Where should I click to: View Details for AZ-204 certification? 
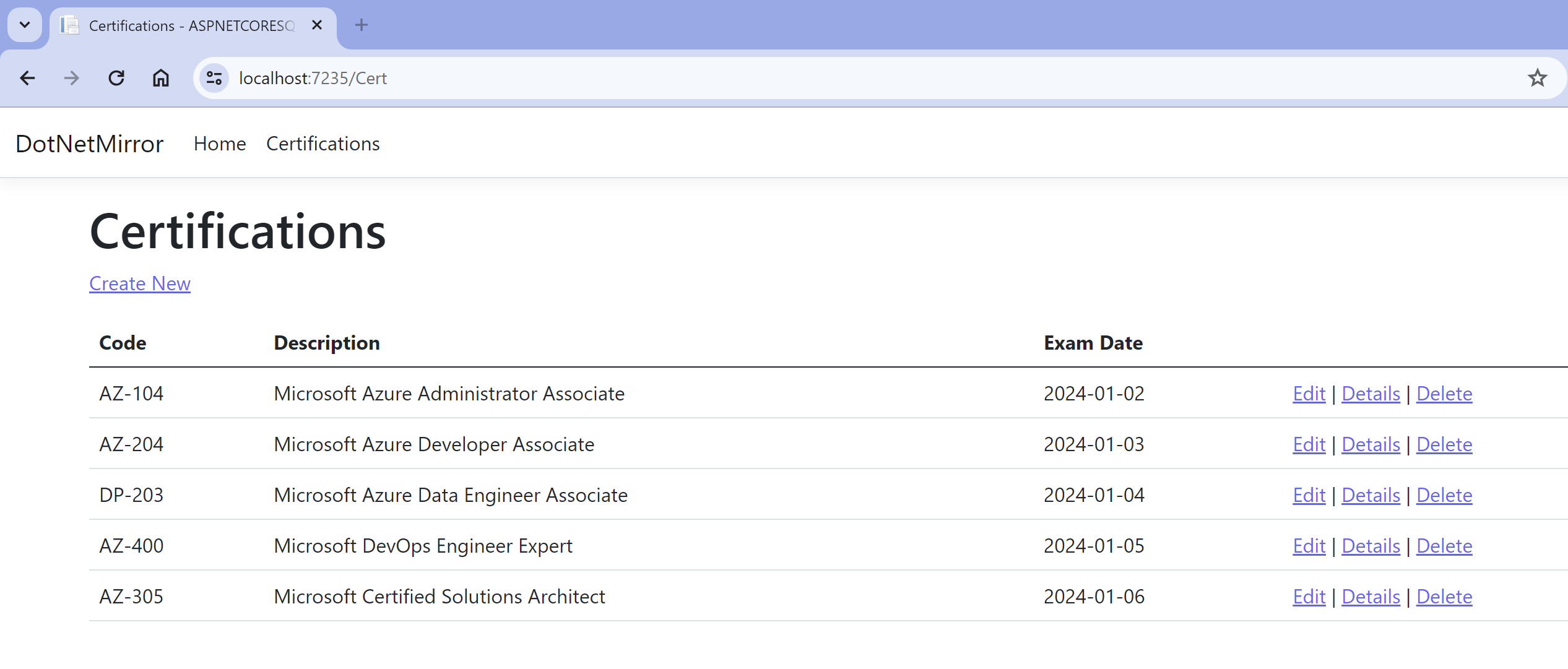pyautogui.click(x=1371, y=444)
